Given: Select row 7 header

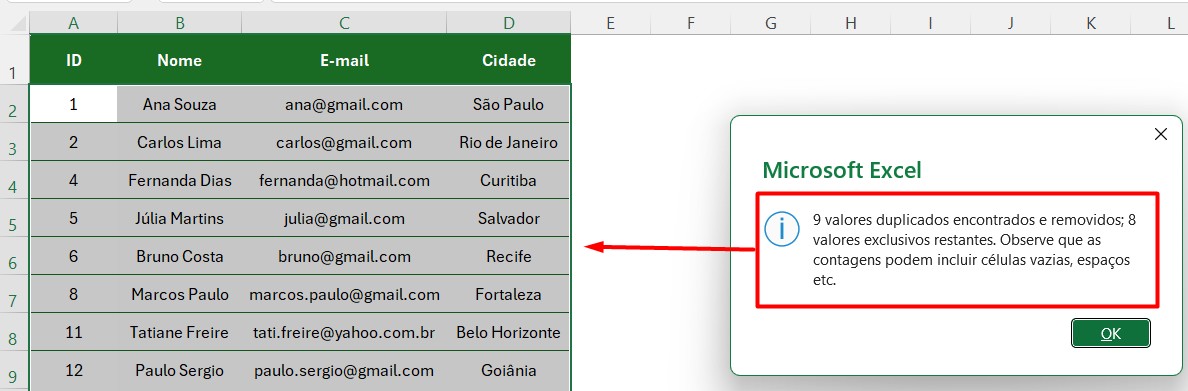Looking at the screenshot, I should (x=14, y=293).
